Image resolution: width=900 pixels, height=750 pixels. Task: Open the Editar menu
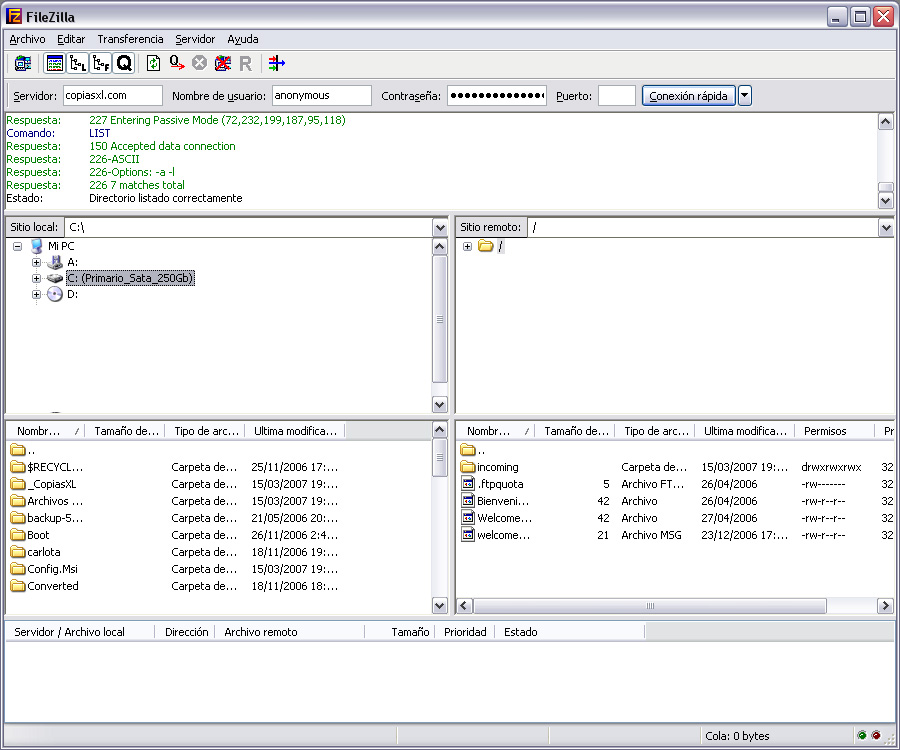click(x=71, y=39)
